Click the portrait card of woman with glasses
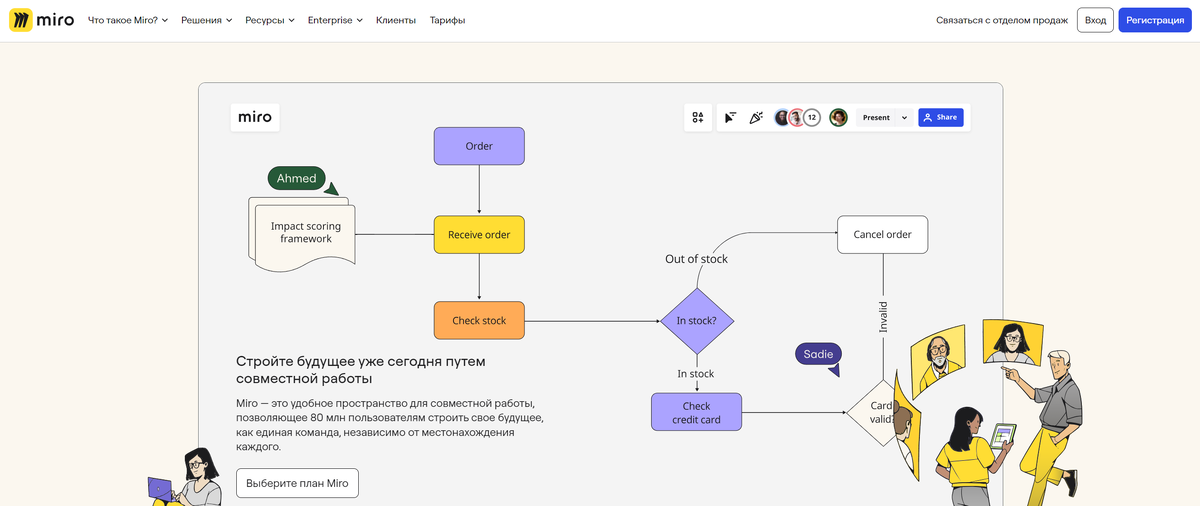Image resolution: width=1200 pixels, height=506 pixels. (1012, 342)
